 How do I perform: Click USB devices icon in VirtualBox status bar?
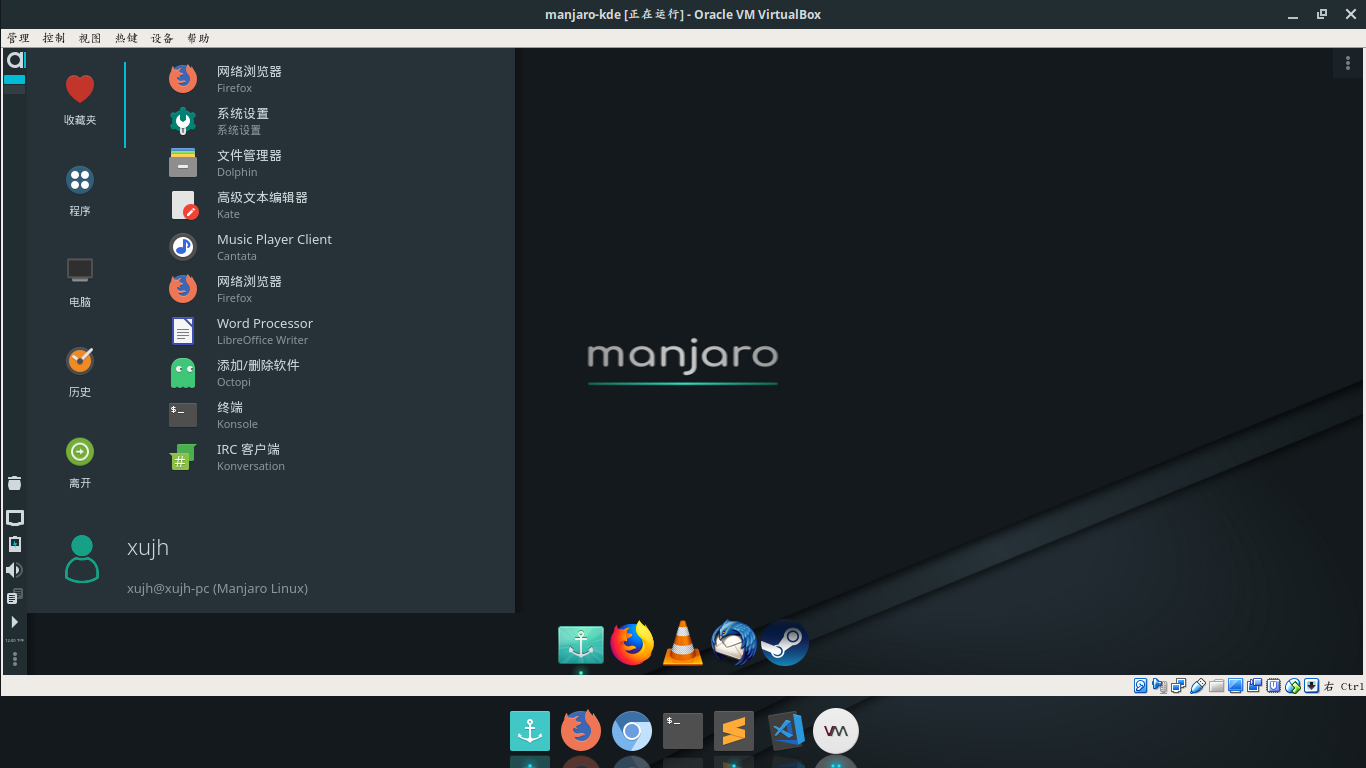[x=1198, y=686]
